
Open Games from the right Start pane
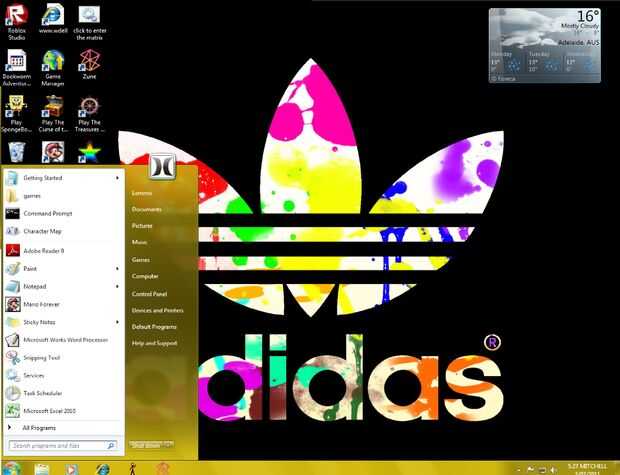[x=141, y=260]
